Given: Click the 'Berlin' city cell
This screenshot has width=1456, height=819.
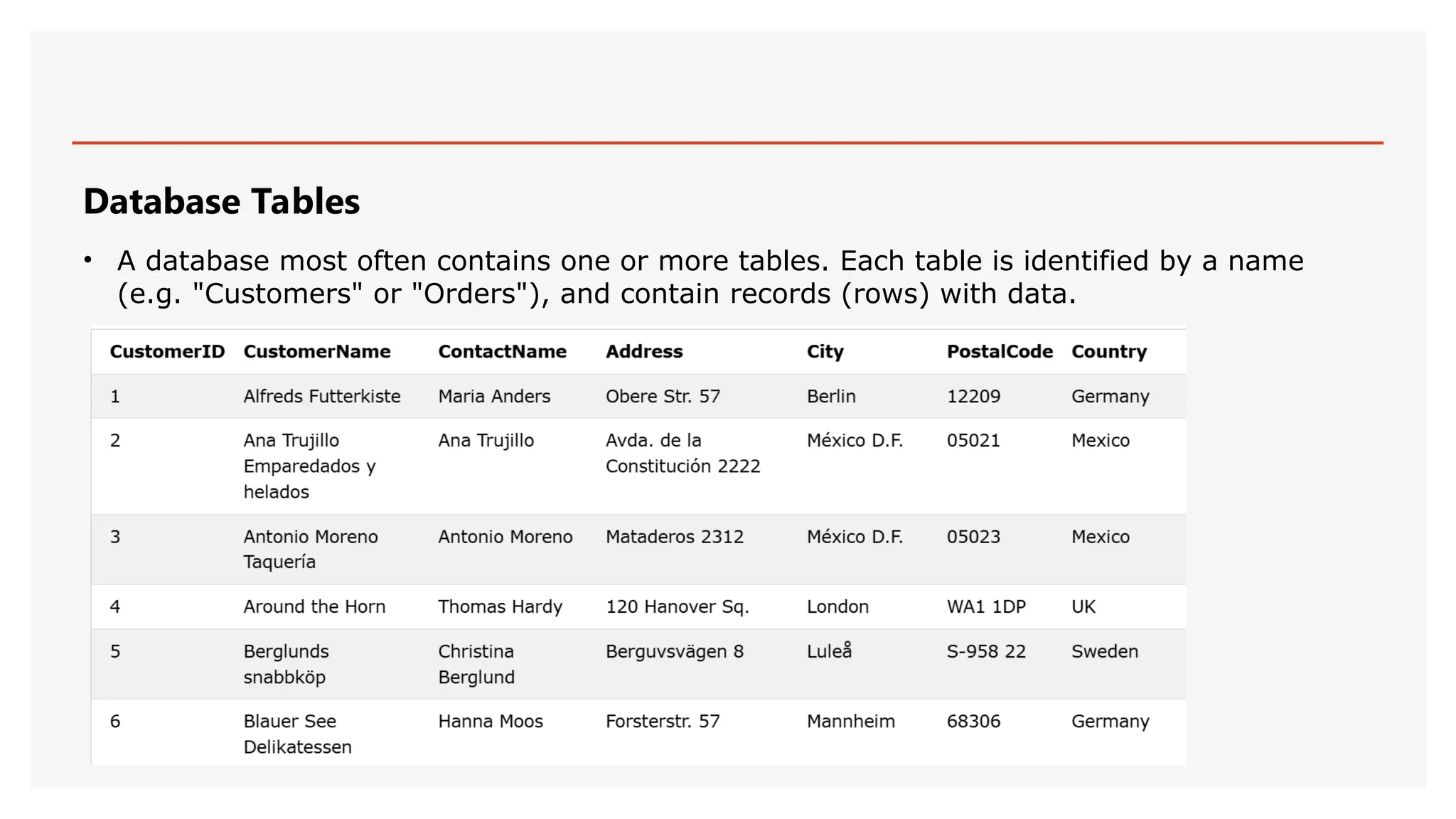Looking at the screenshot, I should [831, 397].
